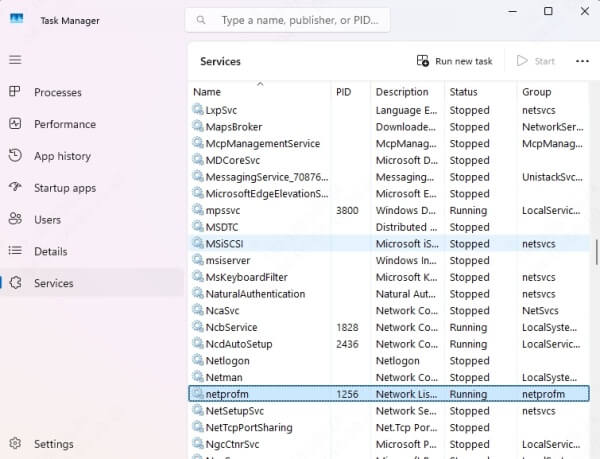Sort services by Status column
600x459 pixels.
[x=463, y=92]
